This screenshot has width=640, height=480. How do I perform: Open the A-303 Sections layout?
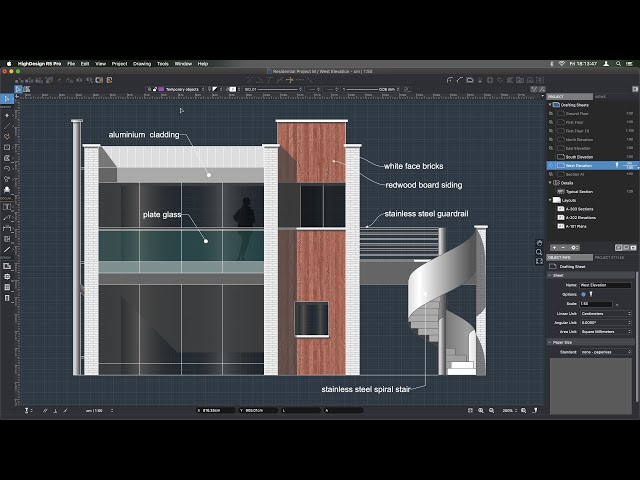pos(579,209)
